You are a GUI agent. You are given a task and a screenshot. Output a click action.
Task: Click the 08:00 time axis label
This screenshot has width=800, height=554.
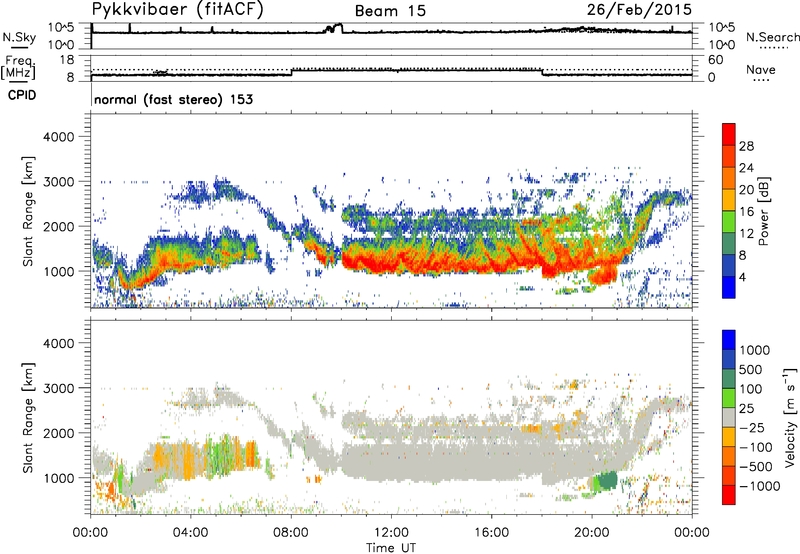point(291,533)
